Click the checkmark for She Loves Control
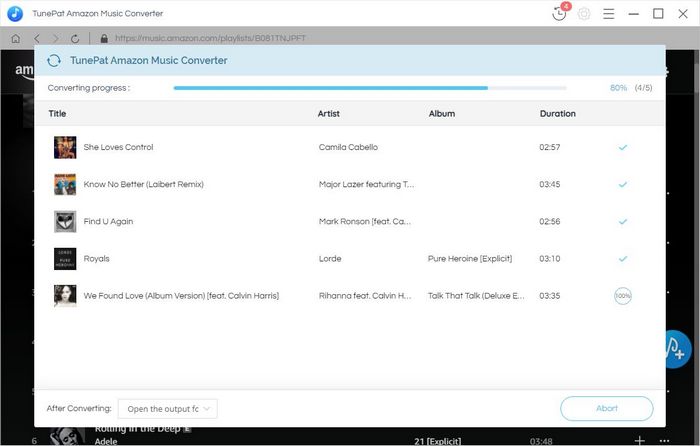 click(x=623, y=147)
